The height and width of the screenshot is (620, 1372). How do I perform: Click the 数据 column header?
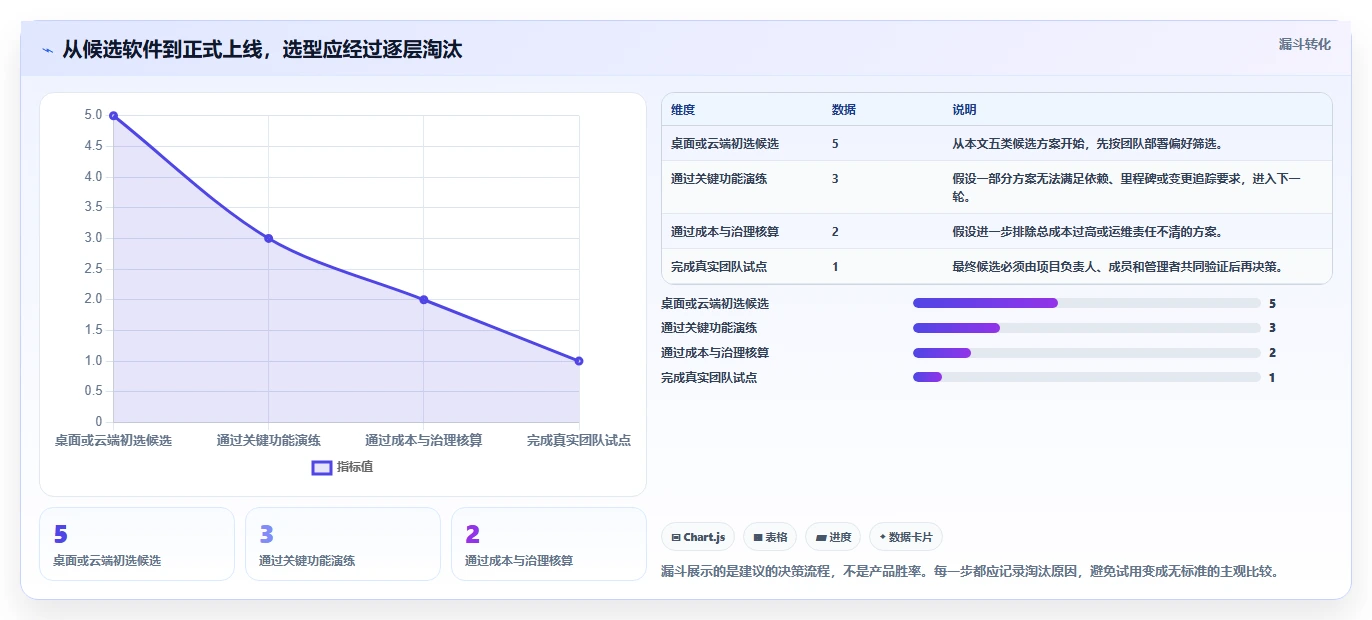843,110
